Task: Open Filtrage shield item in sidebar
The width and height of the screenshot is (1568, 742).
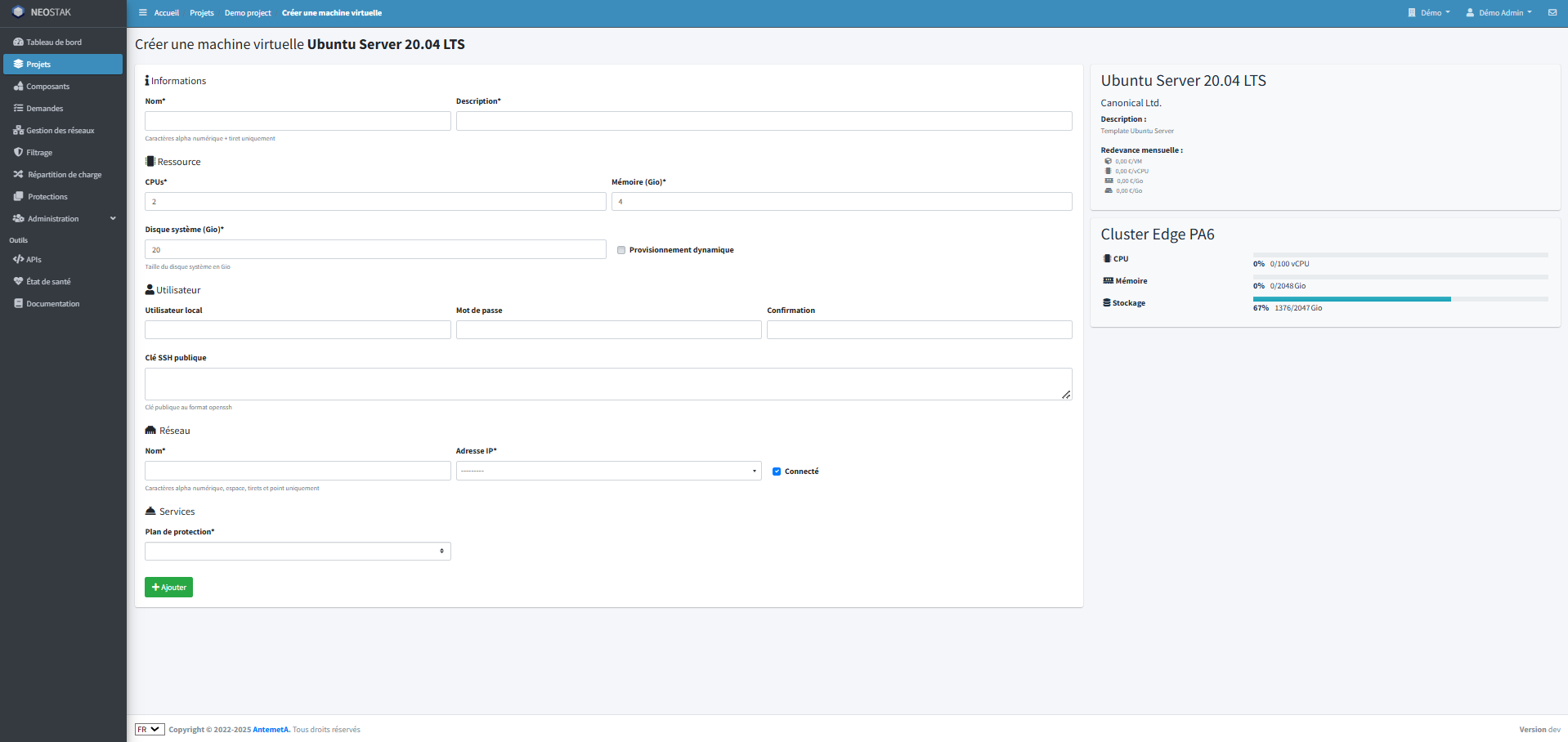Action: [38, 153]
